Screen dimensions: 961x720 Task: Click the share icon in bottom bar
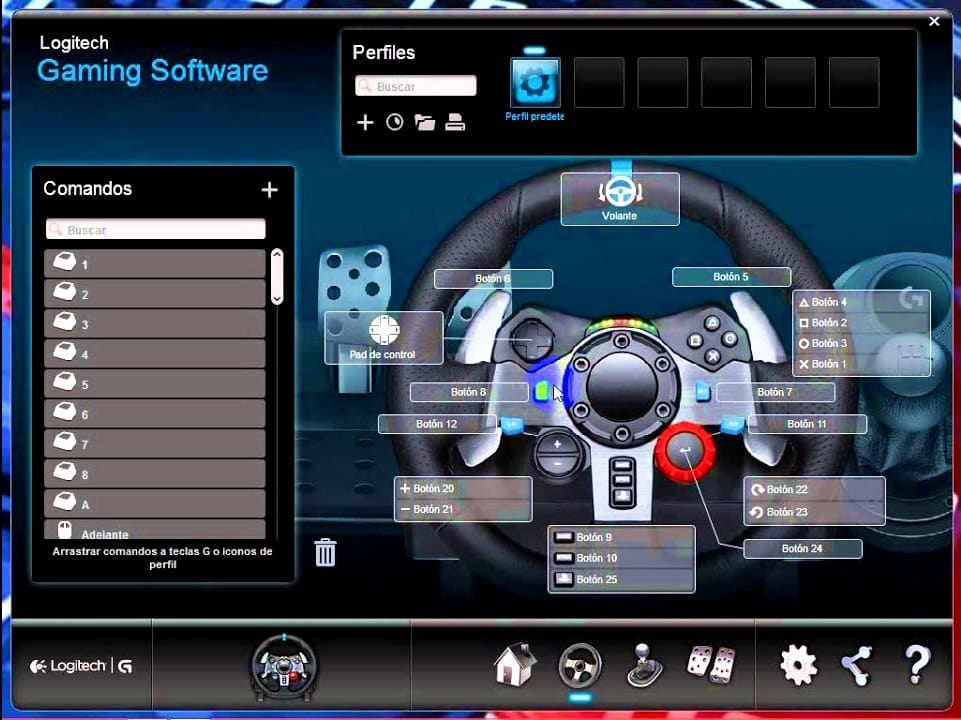[857, 663]
